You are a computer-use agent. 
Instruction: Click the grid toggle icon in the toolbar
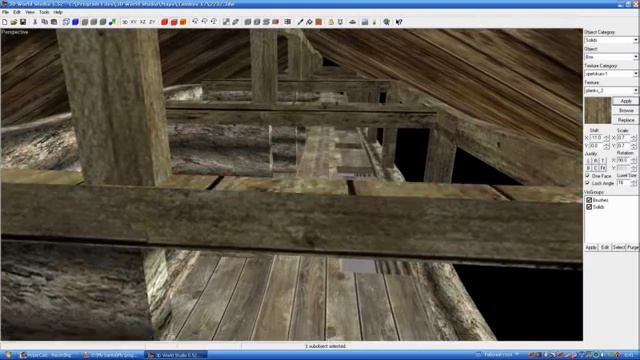pyautogui.click(x=288, y=22)
